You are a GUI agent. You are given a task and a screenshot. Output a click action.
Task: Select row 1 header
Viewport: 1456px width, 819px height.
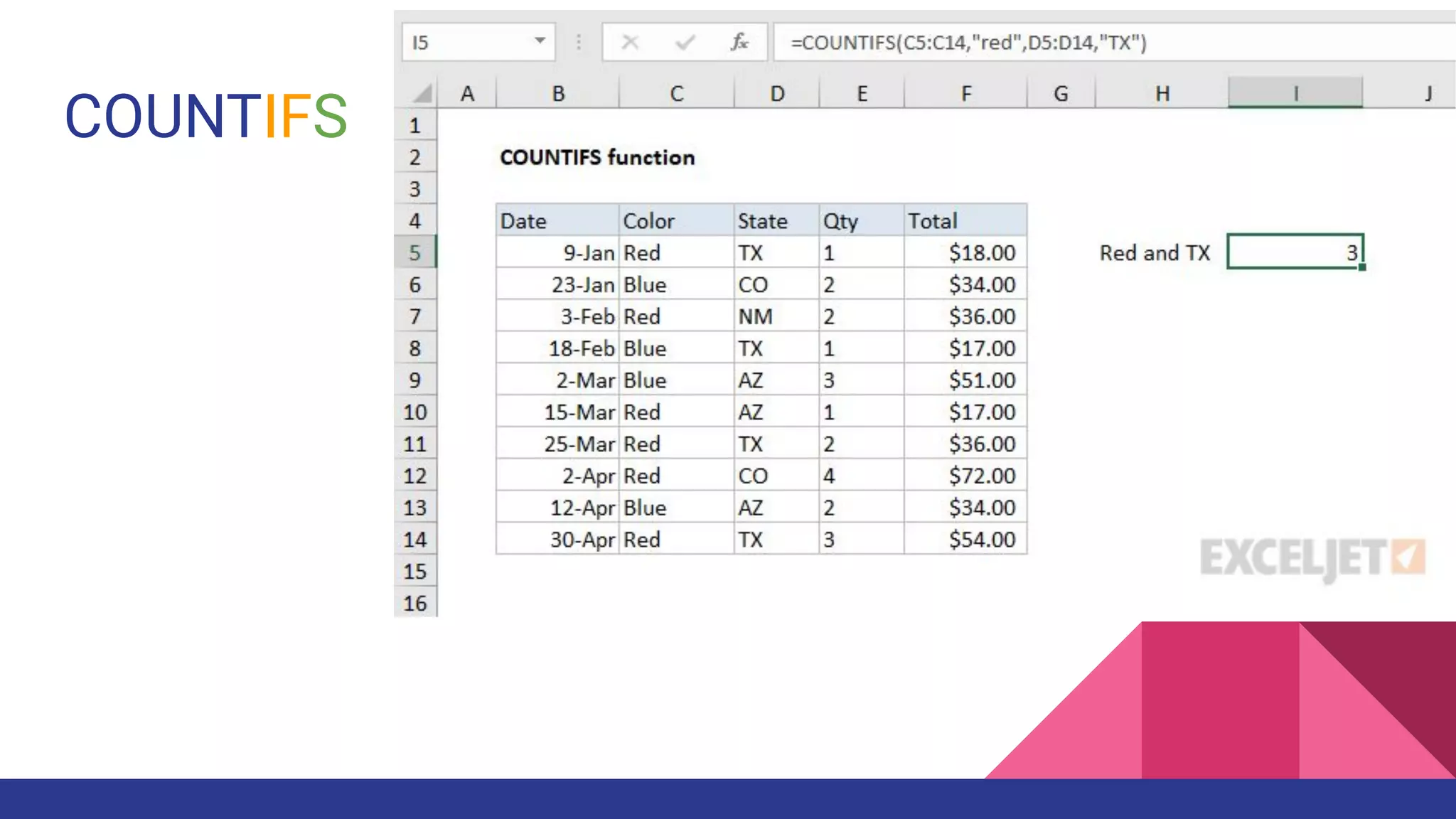click(415, 125)
